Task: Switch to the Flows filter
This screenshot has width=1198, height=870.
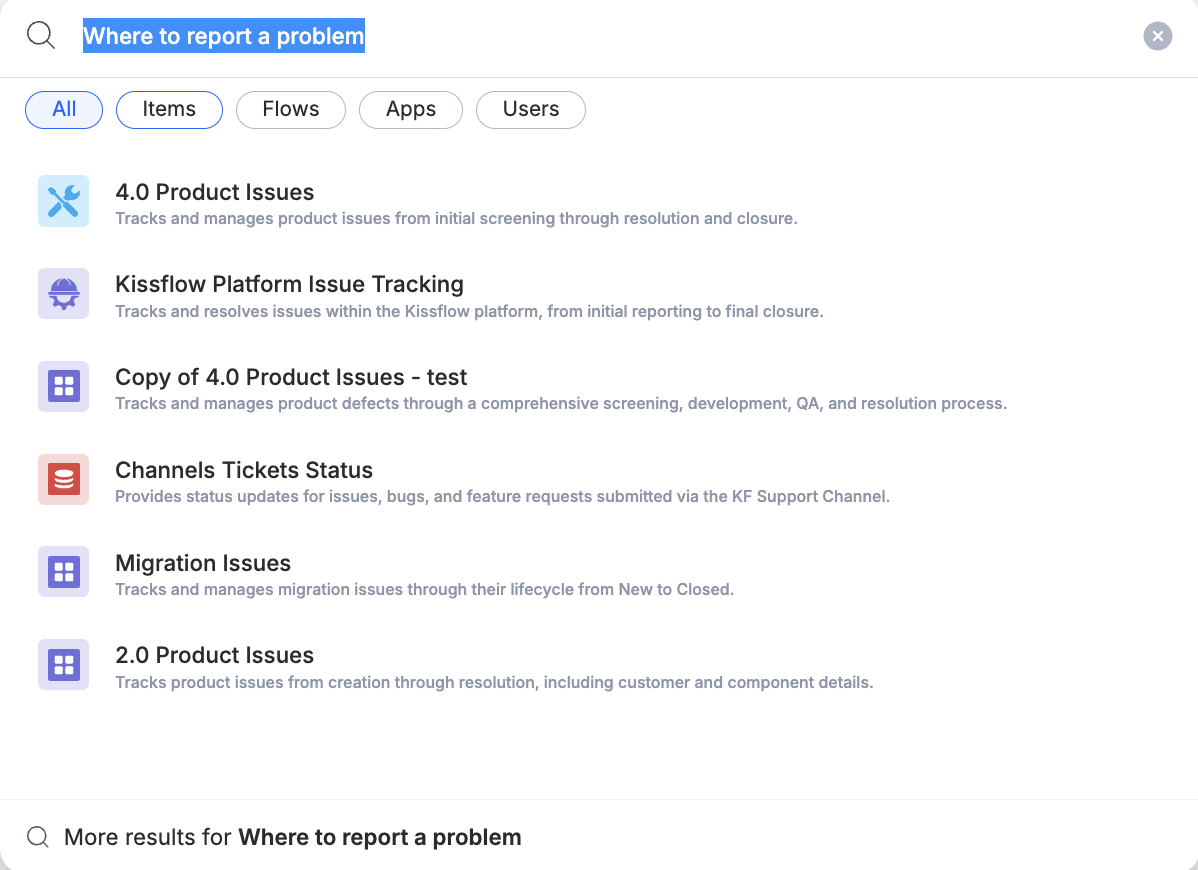Action: pos(290,109)
